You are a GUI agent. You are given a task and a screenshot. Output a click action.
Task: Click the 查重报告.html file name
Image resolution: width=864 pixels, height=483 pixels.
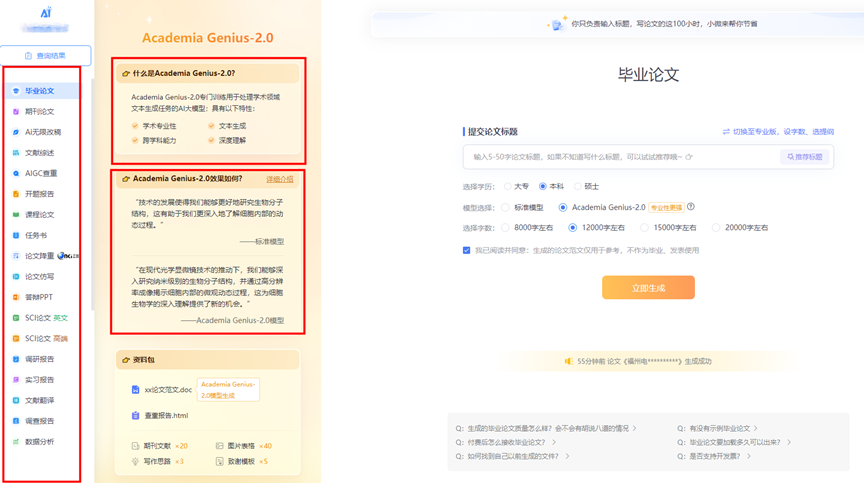pos(166,415)
